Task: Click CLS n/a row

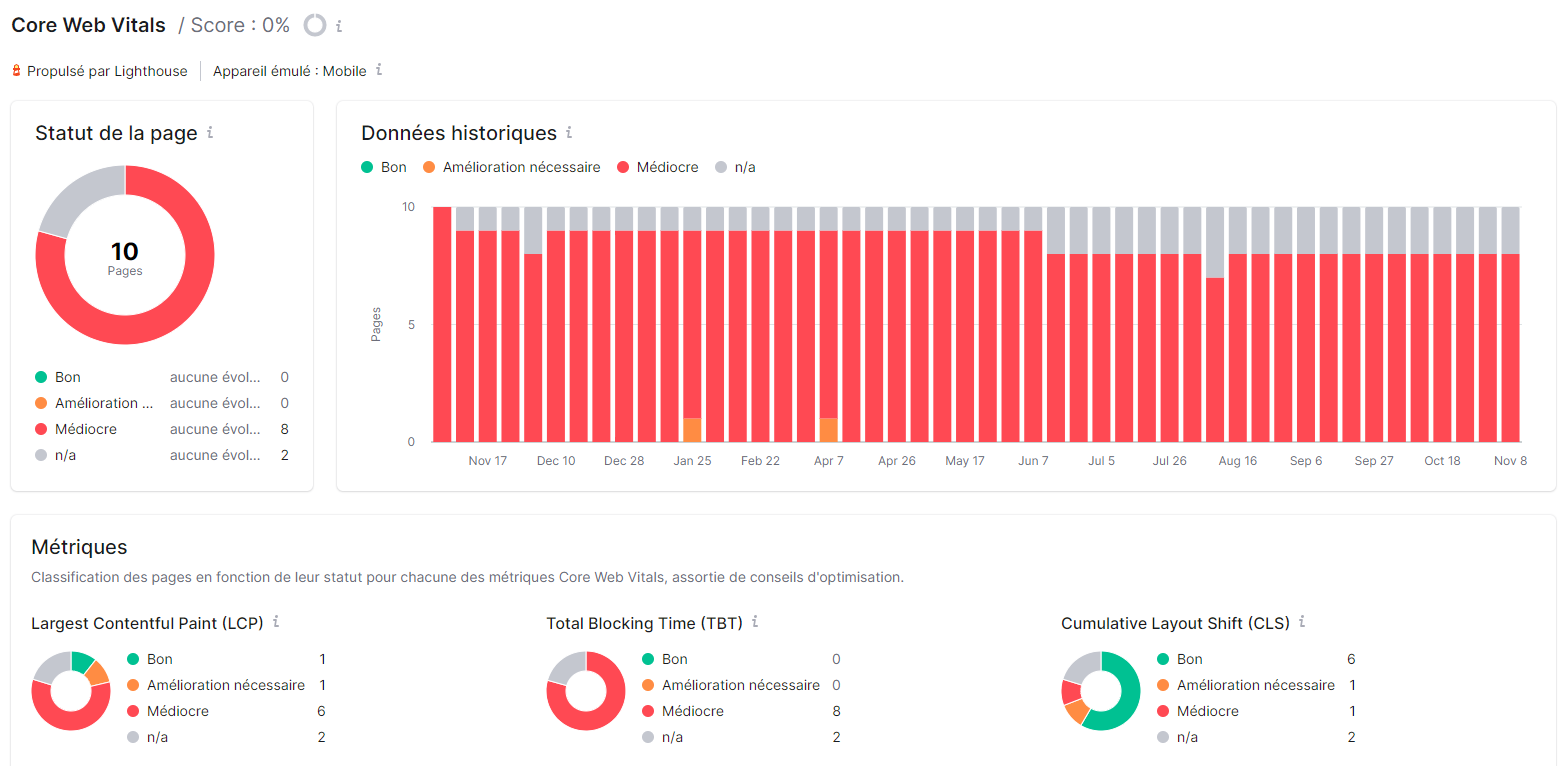Action: tap(1256, 737)
